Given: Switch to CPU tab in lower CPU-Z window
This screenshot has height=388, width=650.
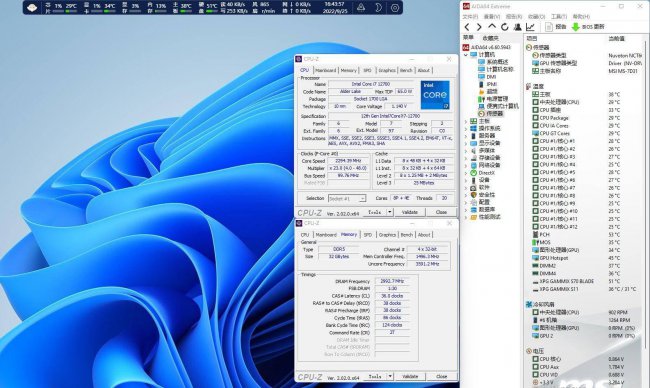Looking at the screenshot, I should [x=305, y=235].
